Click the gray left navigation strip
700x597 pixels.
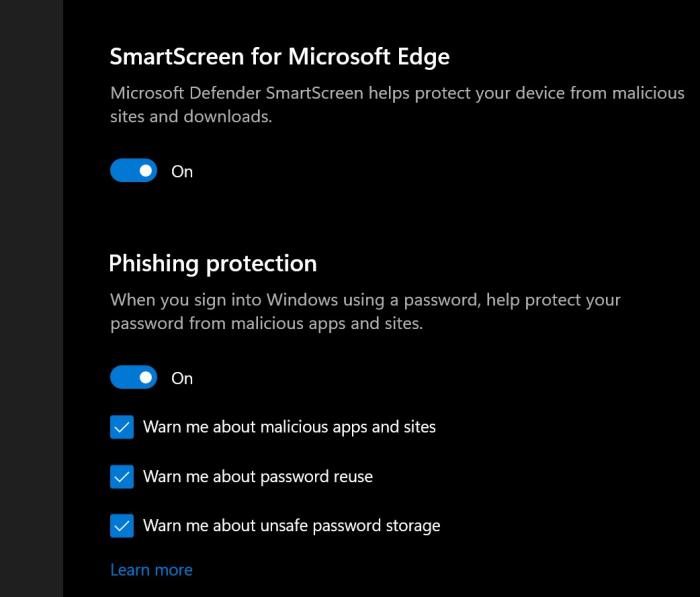coord(31,300)
